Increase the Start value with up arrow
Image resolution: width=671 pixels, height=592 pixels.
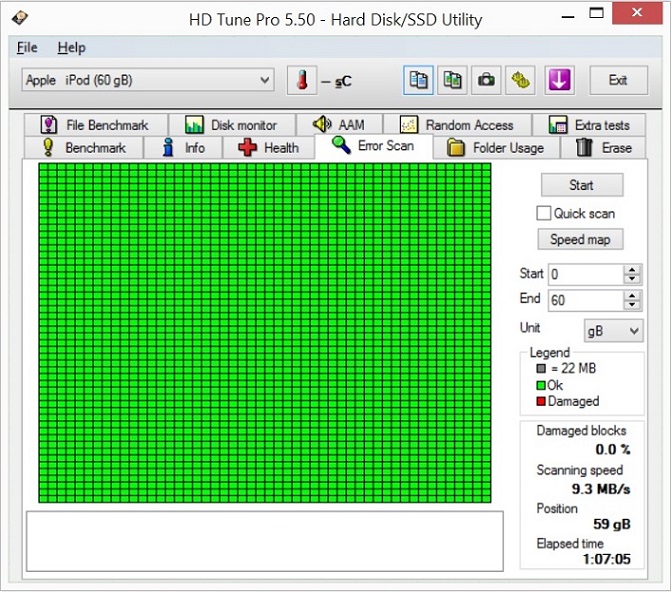coord(632,269)
